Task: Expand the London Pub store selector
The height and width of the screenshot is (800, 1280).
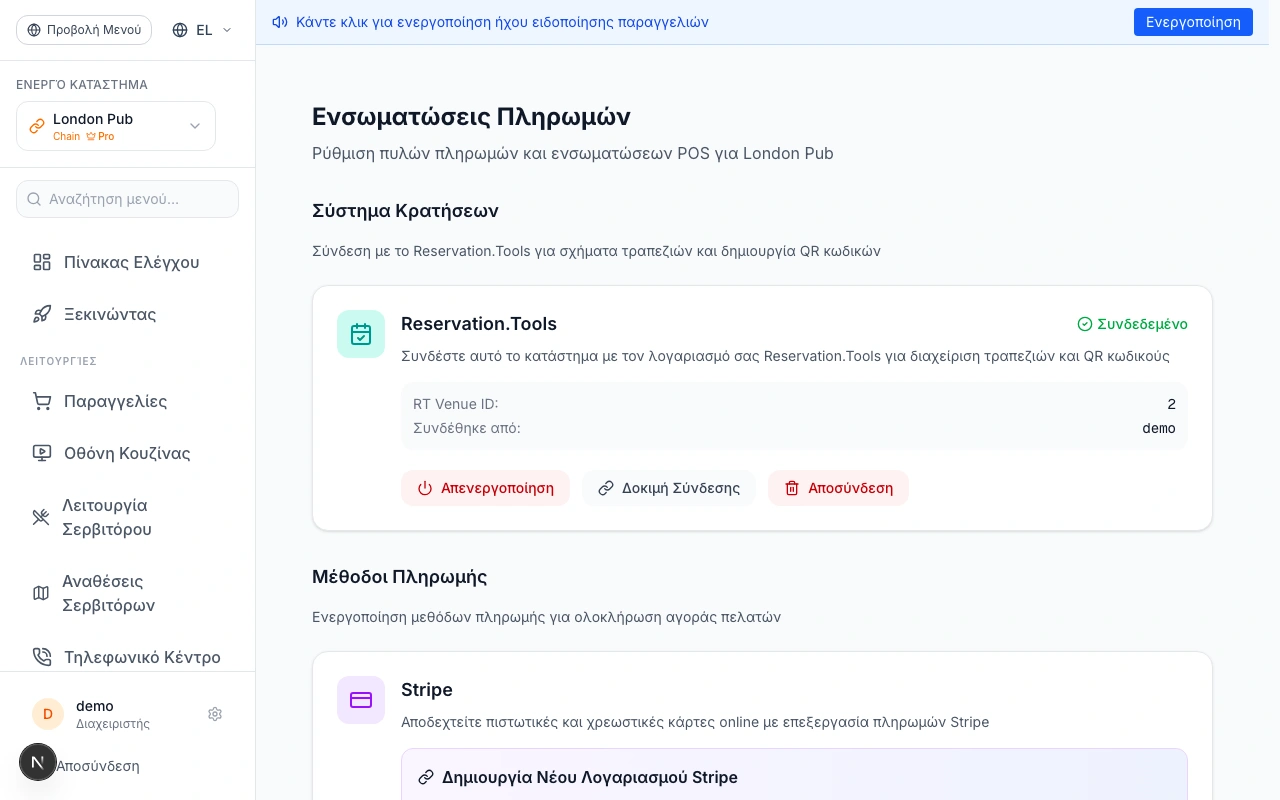Action: click(x=116, y=126)
